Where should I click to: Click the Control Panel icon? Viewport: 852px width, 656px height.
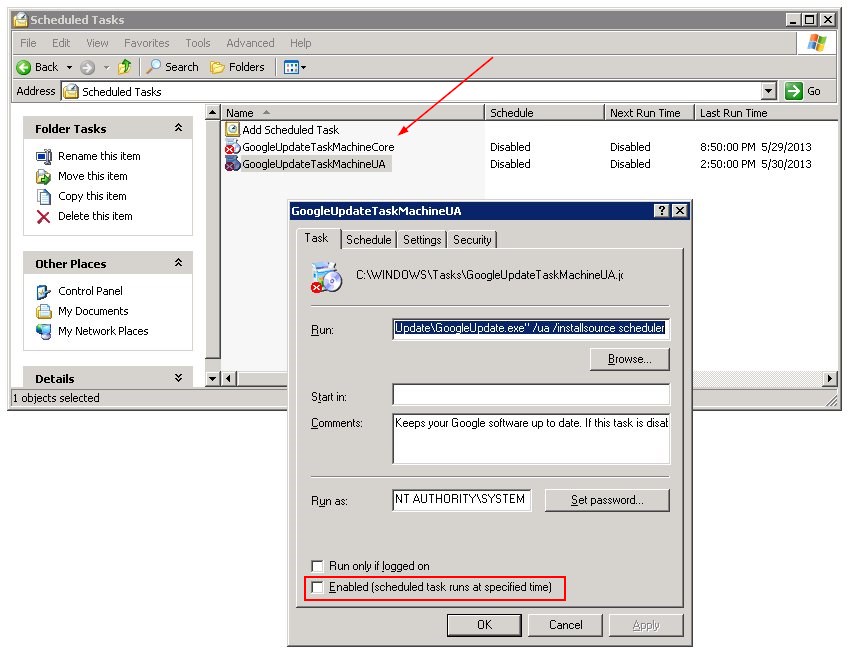(43, 292)
